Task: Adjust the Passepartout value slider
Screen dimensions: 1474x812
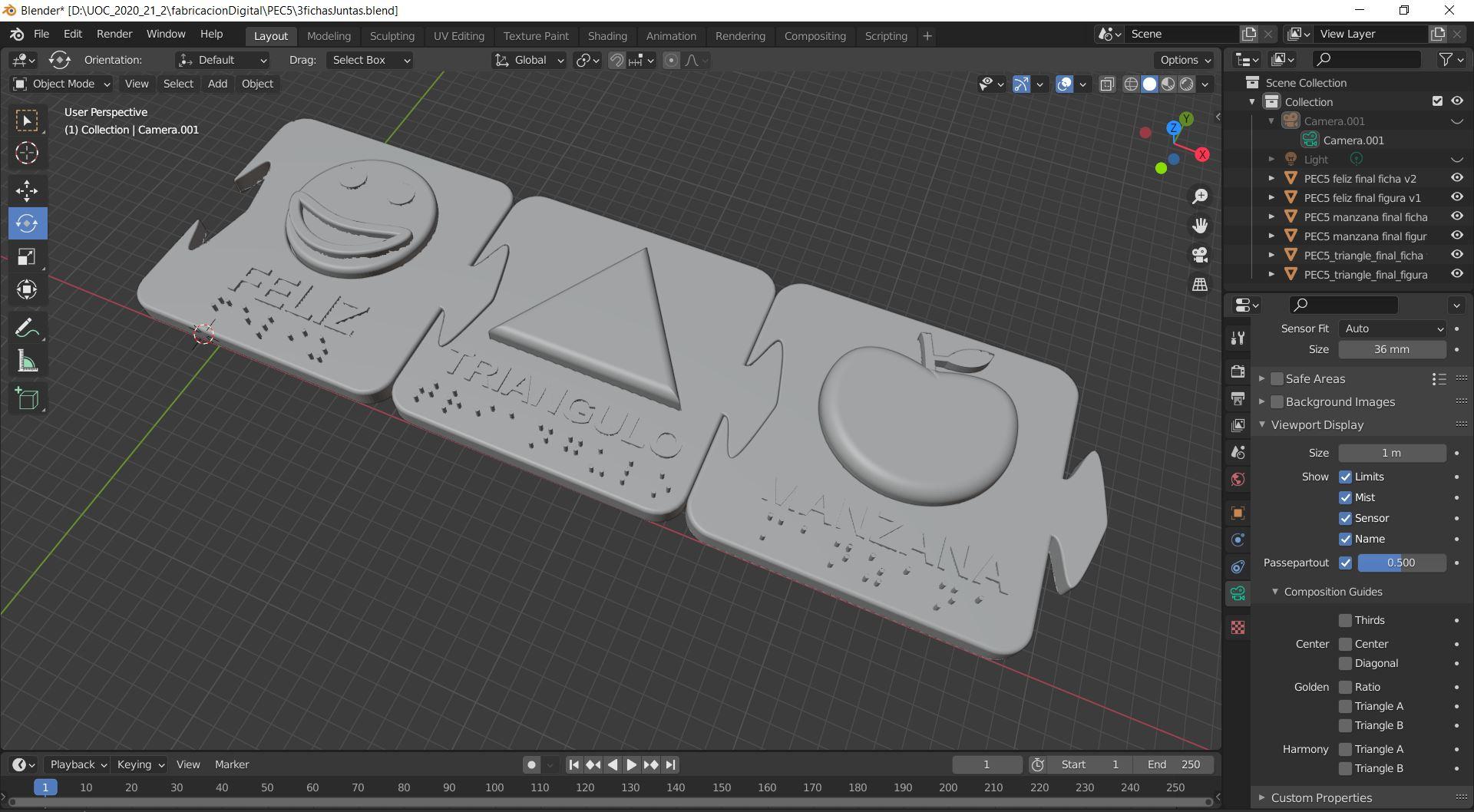Action: coord(1402,563)
